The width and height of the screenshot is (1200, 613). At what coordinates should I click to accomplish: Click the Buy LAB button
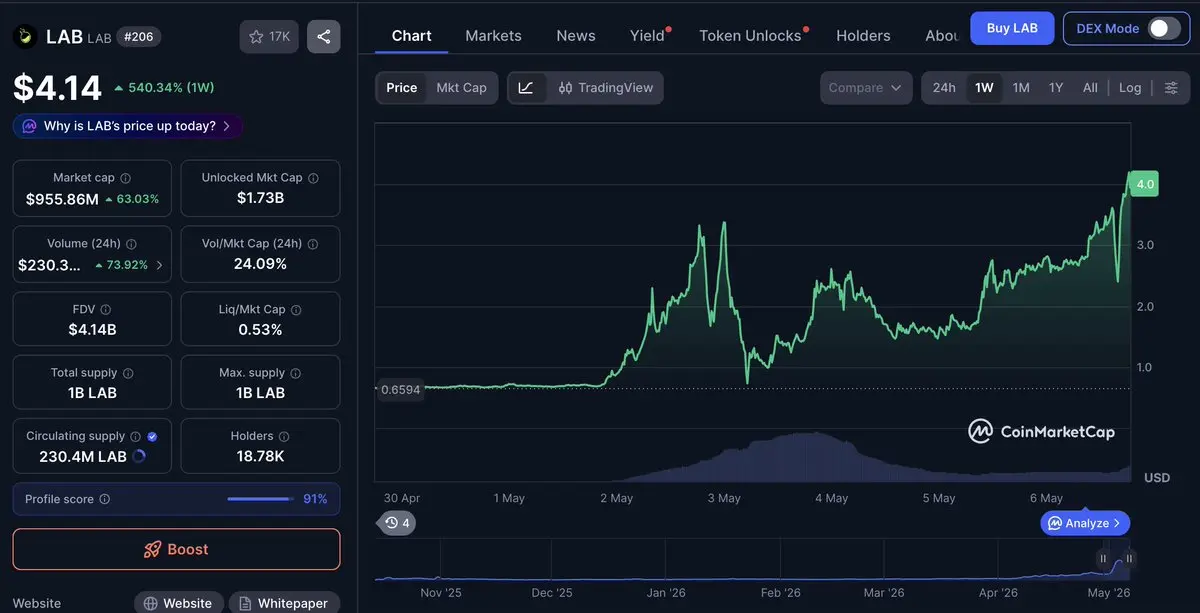point(1012,28)
